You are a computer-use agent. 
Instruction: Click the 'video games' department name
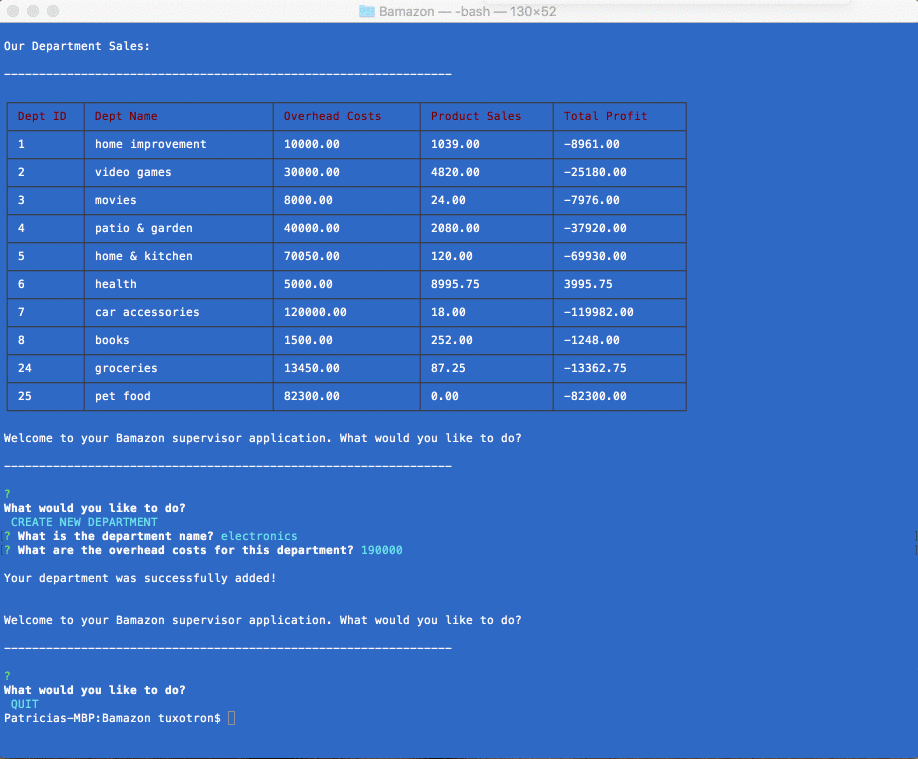click(x=133, y=172)
